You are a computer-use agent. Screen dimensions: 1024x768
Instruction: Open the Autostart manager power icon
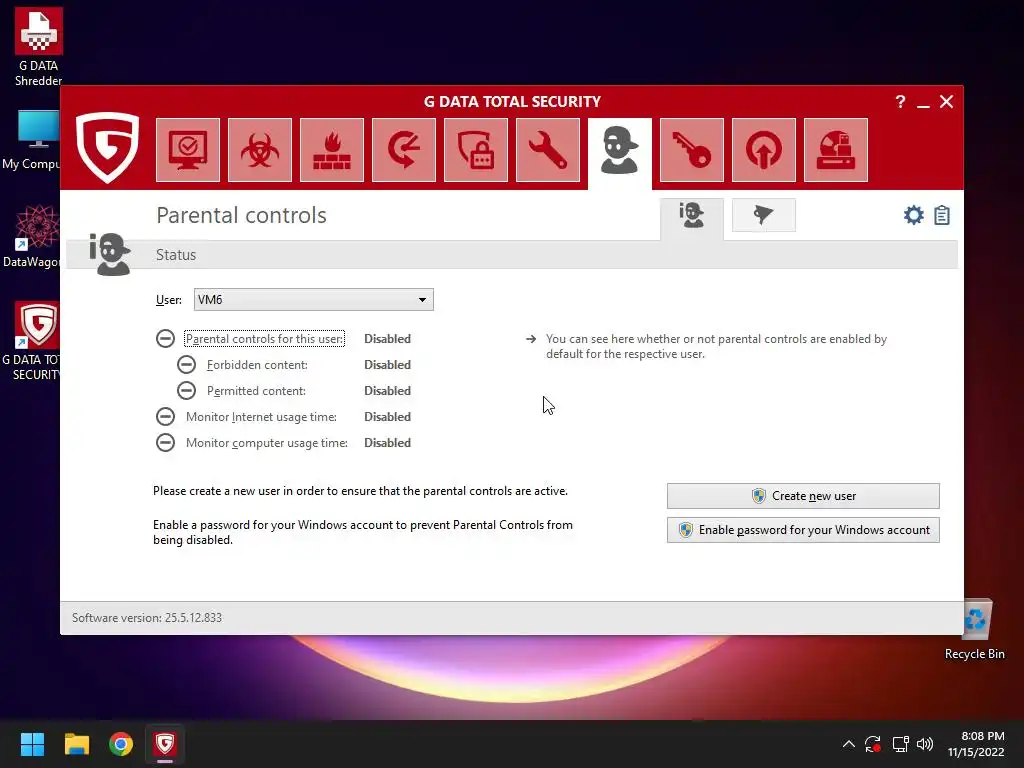pos(764,150)
